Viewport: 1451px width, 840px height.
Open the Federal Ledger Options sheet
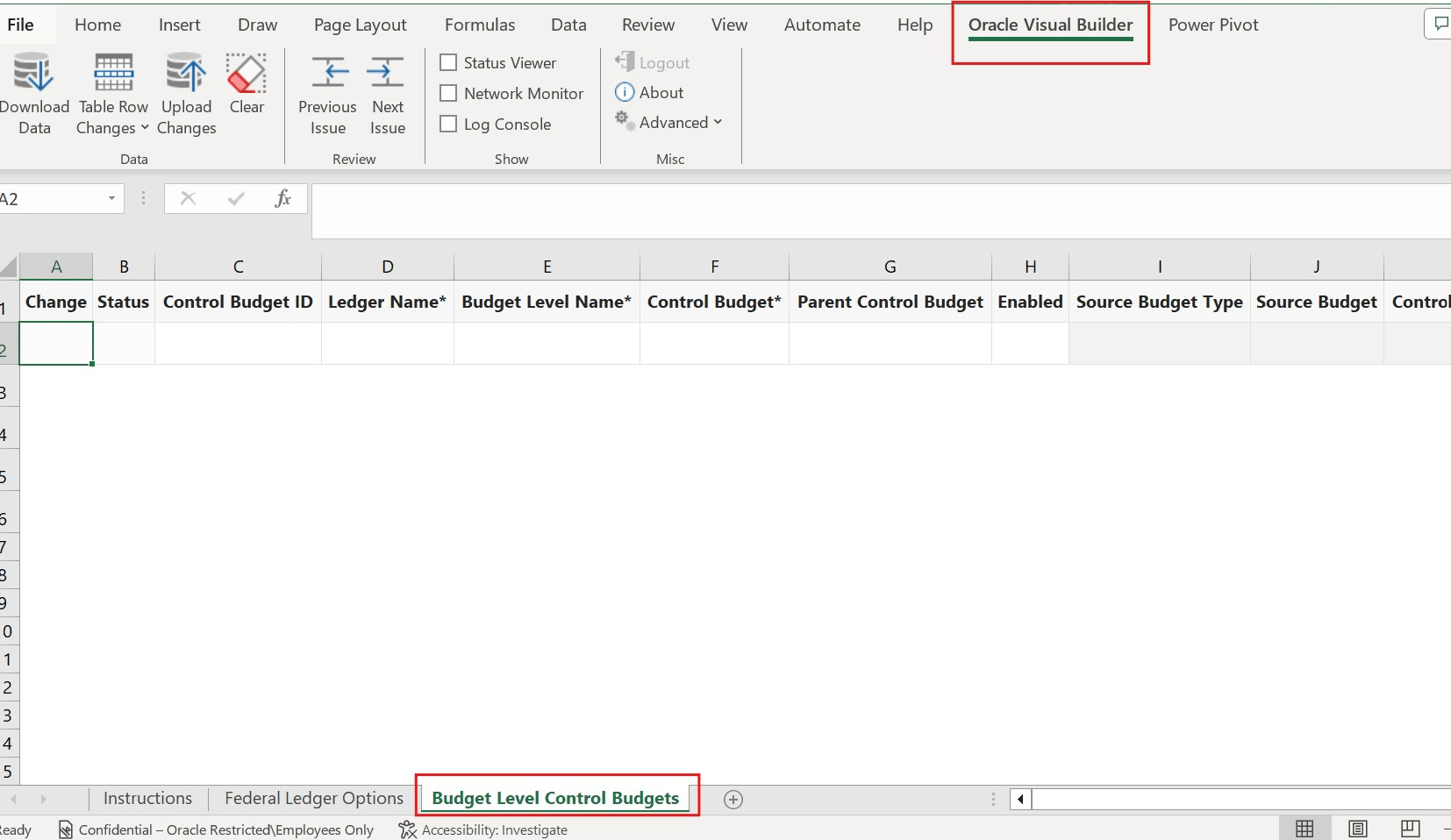pos(314,798)
